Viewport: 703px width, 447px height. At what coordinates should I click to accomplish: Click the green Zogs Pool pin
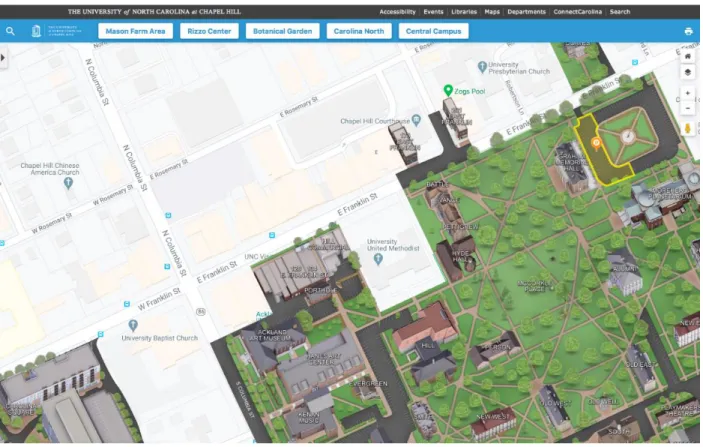[x=447, y=91]
